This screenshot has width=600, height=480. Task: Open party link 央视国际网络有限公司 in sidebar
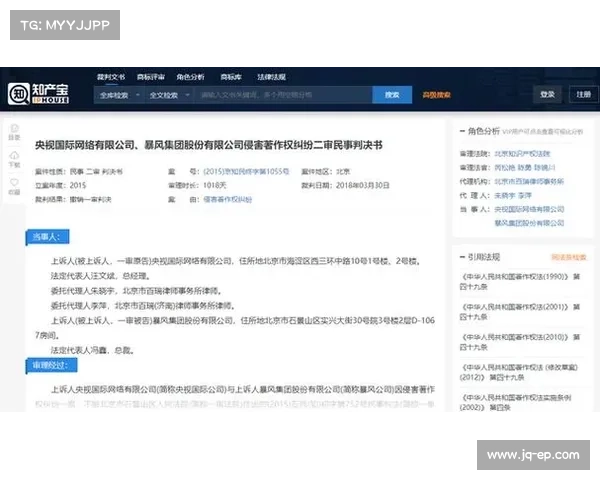[529, 209]
